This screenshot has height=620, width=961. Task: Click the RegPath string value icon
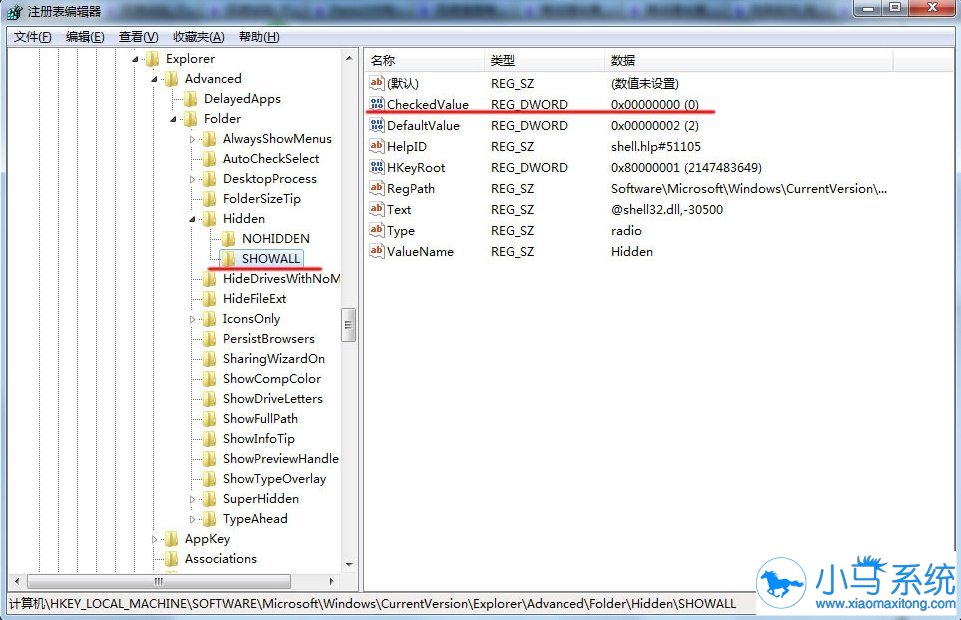click(x=377, y=188)
